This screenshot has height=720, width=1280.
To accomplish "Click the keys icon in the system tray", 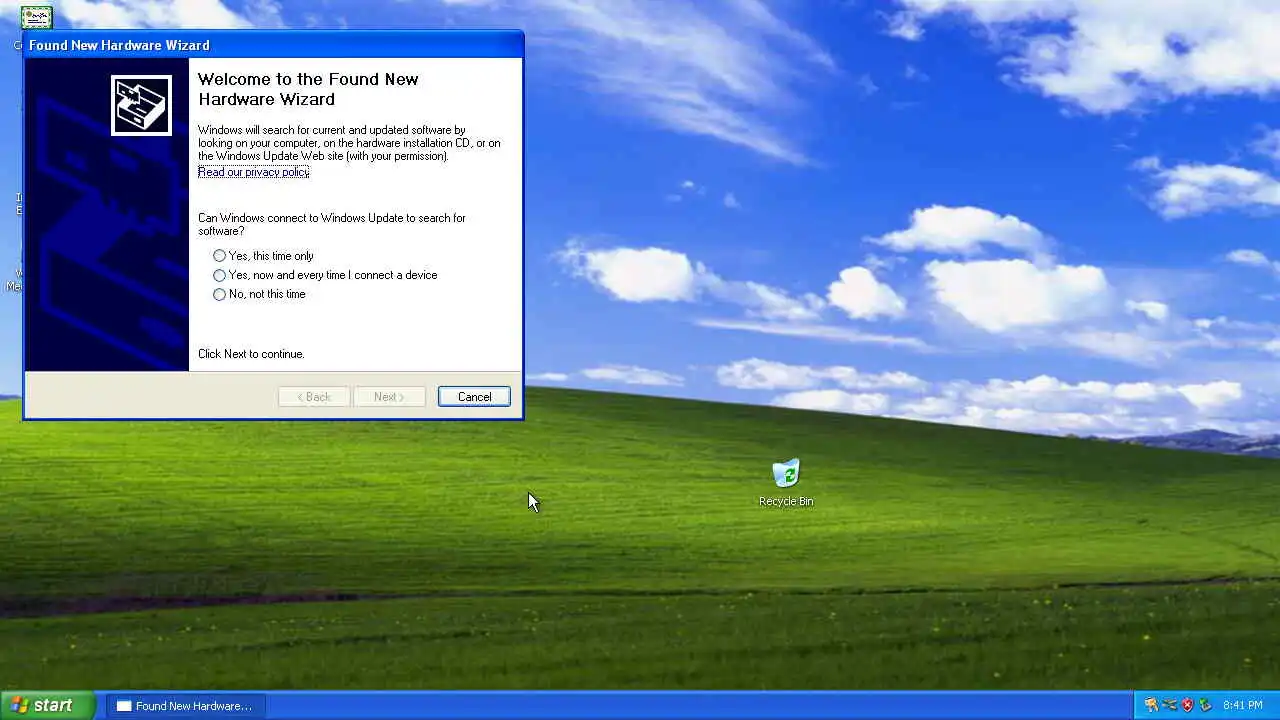I will click(1151, 705).
